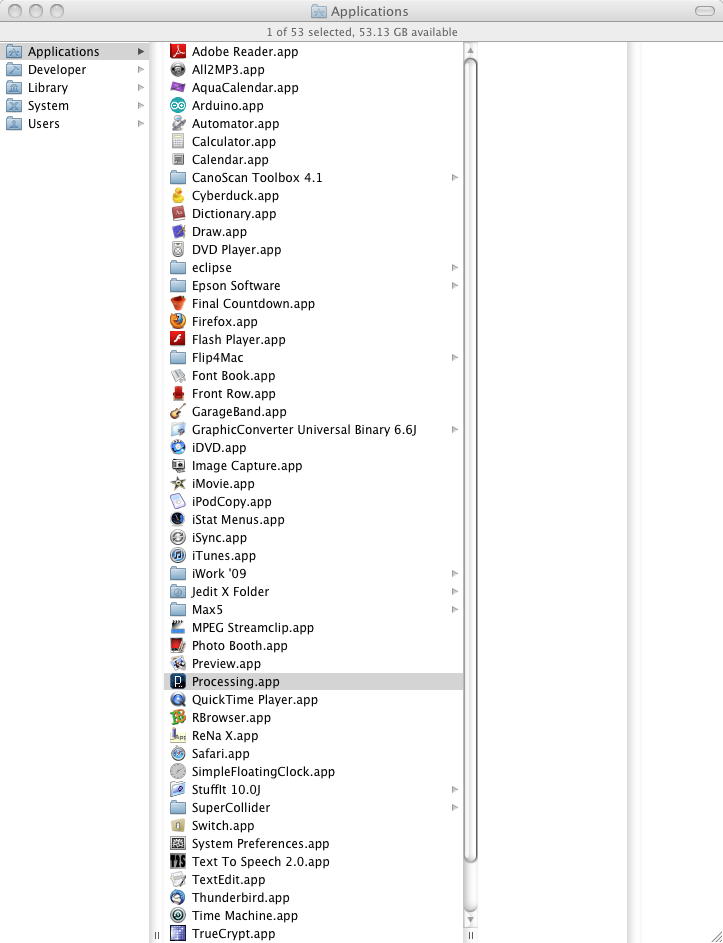The image size is (723, 943).
Task: Click the vertical scrollbar thumb of file list
Action: pyautogui.click(x=470, y=460)
